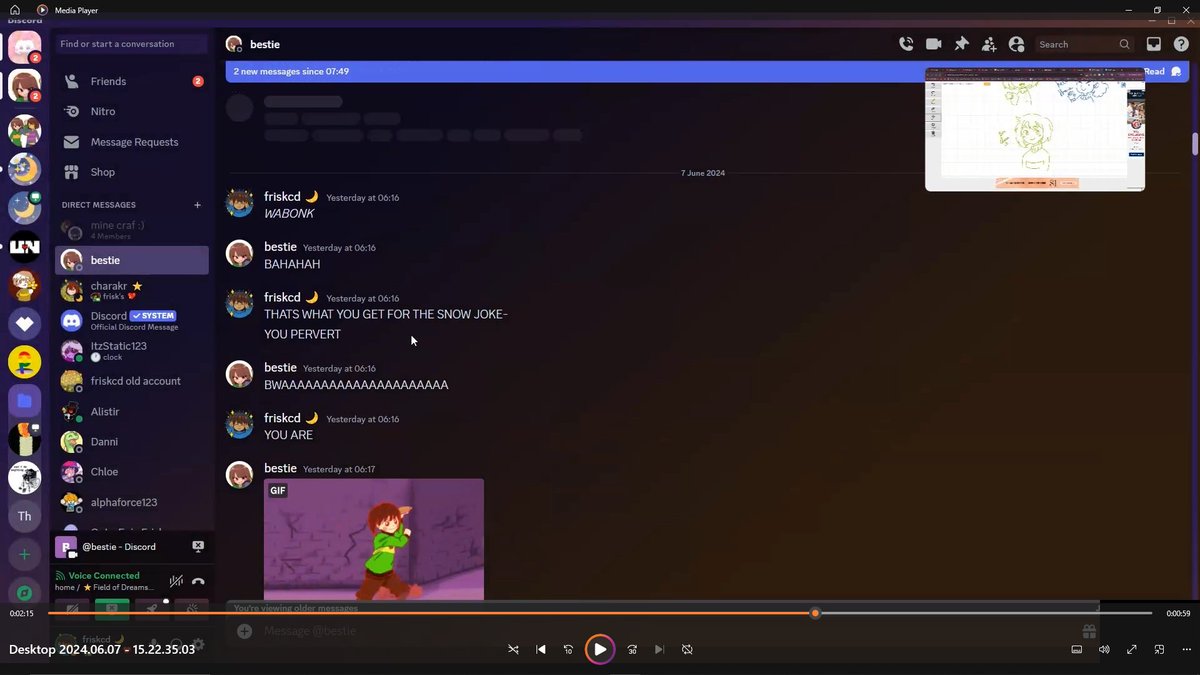Viewport: 1200px width, 675px height.
Task: Open the charakr direct message
Action: point(131,290)
